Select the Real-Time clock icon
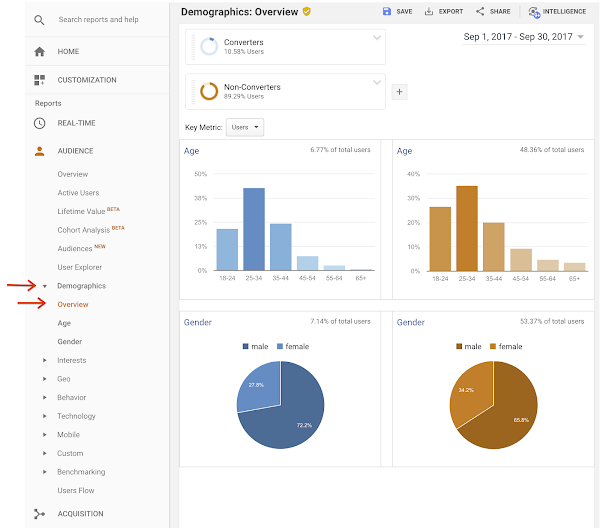 point(39,123)
